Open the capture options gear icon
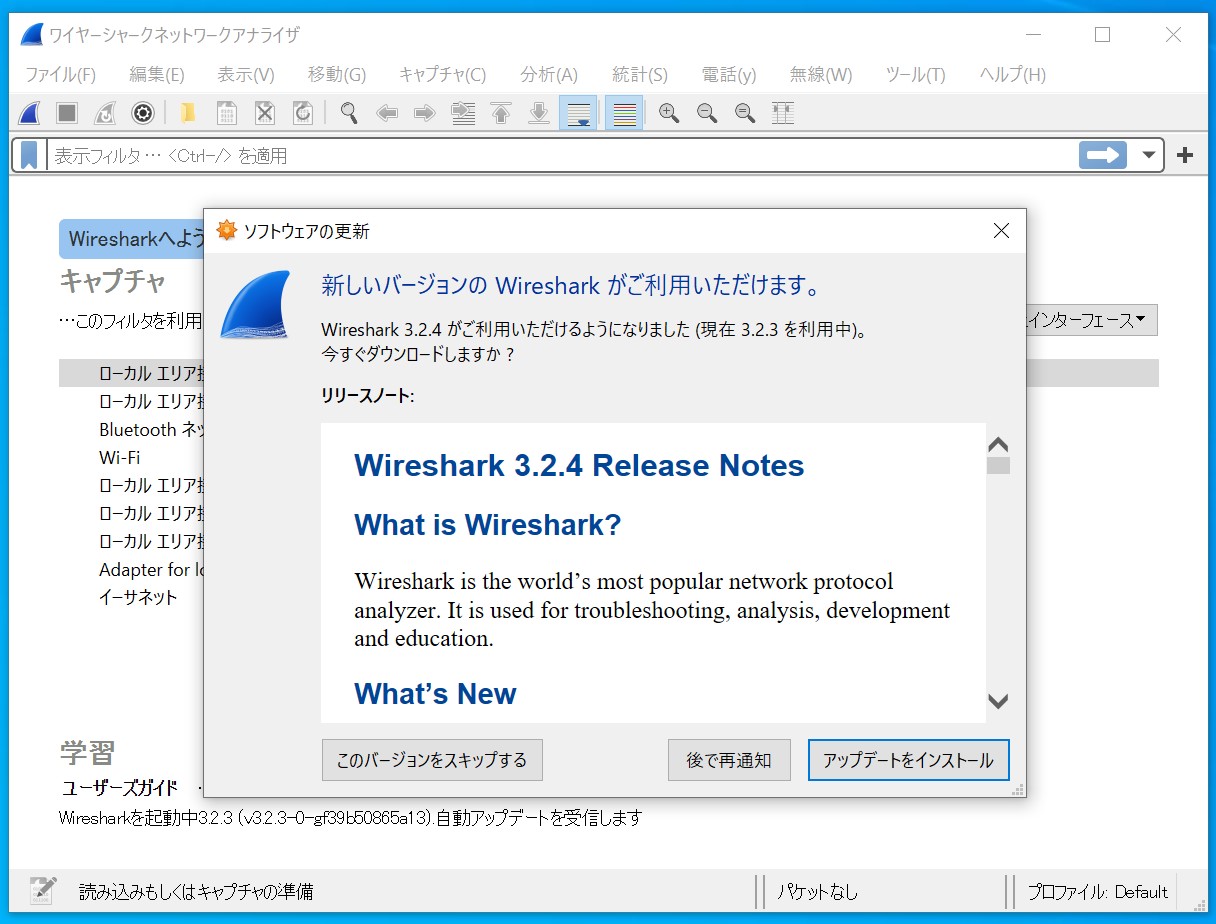Screen dimensions: 1216x924 (141, 113)
